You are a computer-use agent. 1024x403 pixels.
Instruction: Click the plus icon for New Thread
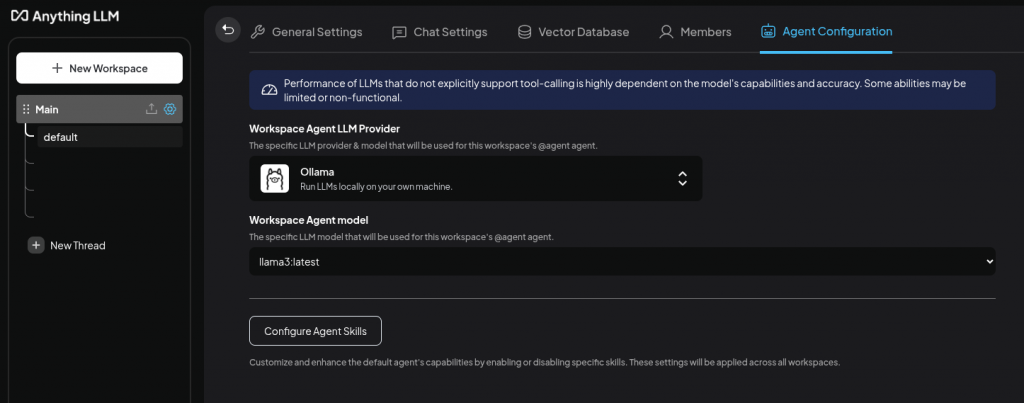pyautogui.click(x=36, y=245)
